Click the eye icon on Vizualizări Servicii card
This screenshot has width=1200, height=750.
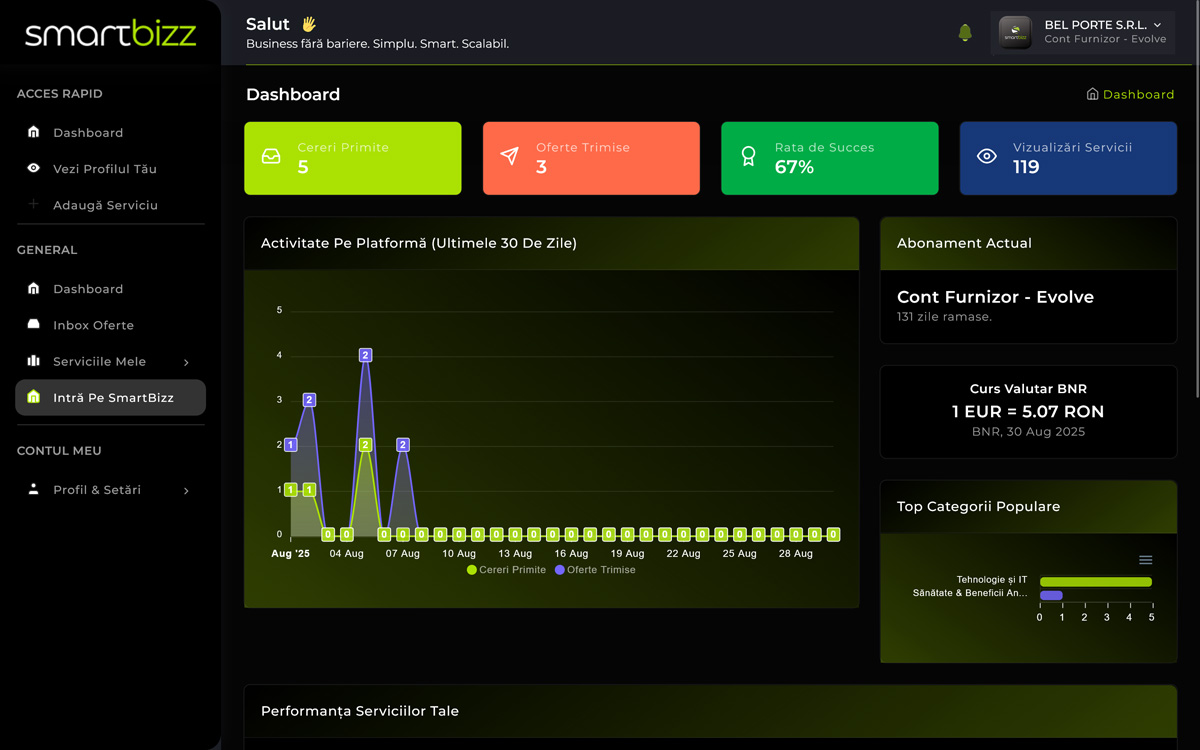[987, 157]
